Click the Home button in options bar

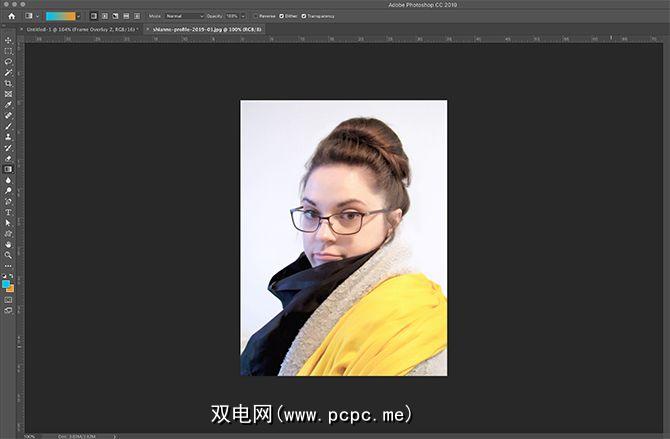coord(9,16)
